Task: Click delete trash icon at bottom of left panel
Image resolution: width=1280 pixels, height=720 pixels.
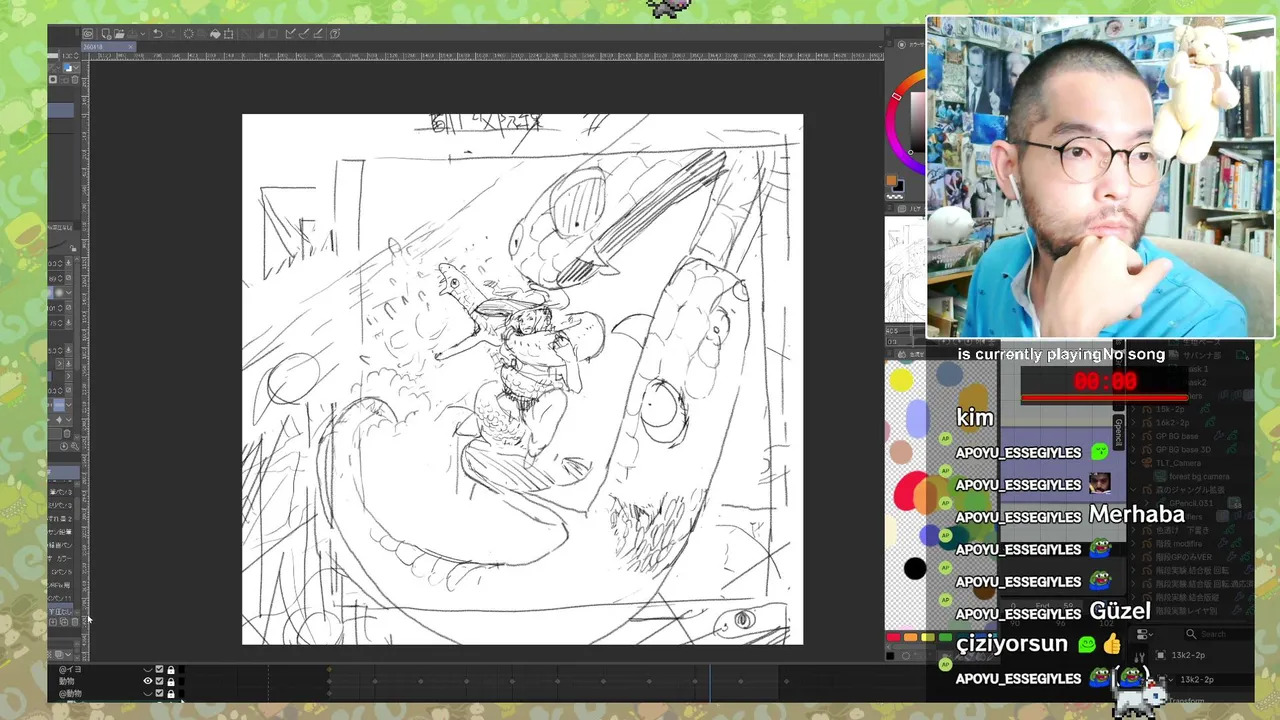Action: click(x=75, y=622)
